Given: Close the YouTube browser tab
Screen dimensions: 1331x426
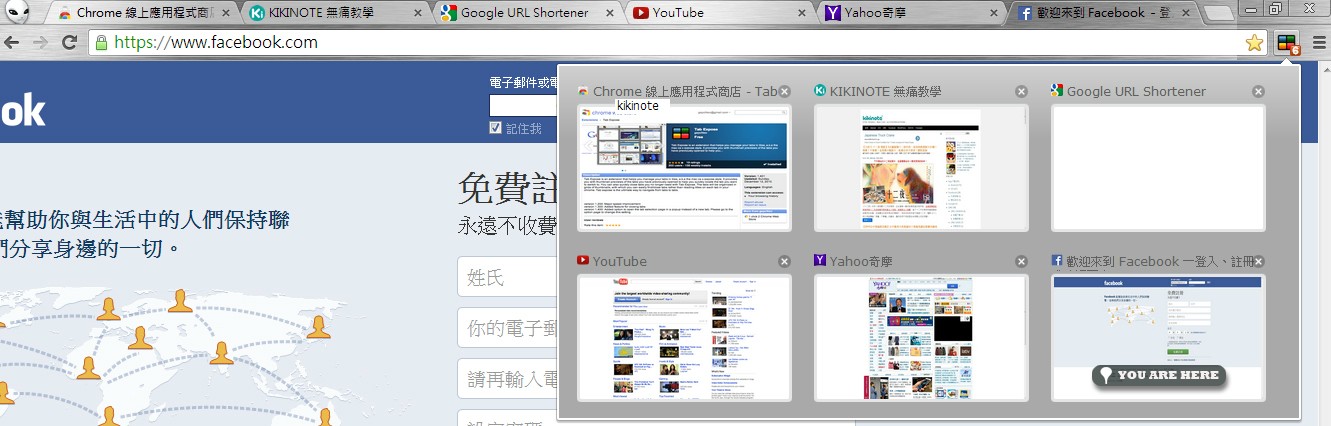Looking at the screenshot, I should tap(801, 13).
